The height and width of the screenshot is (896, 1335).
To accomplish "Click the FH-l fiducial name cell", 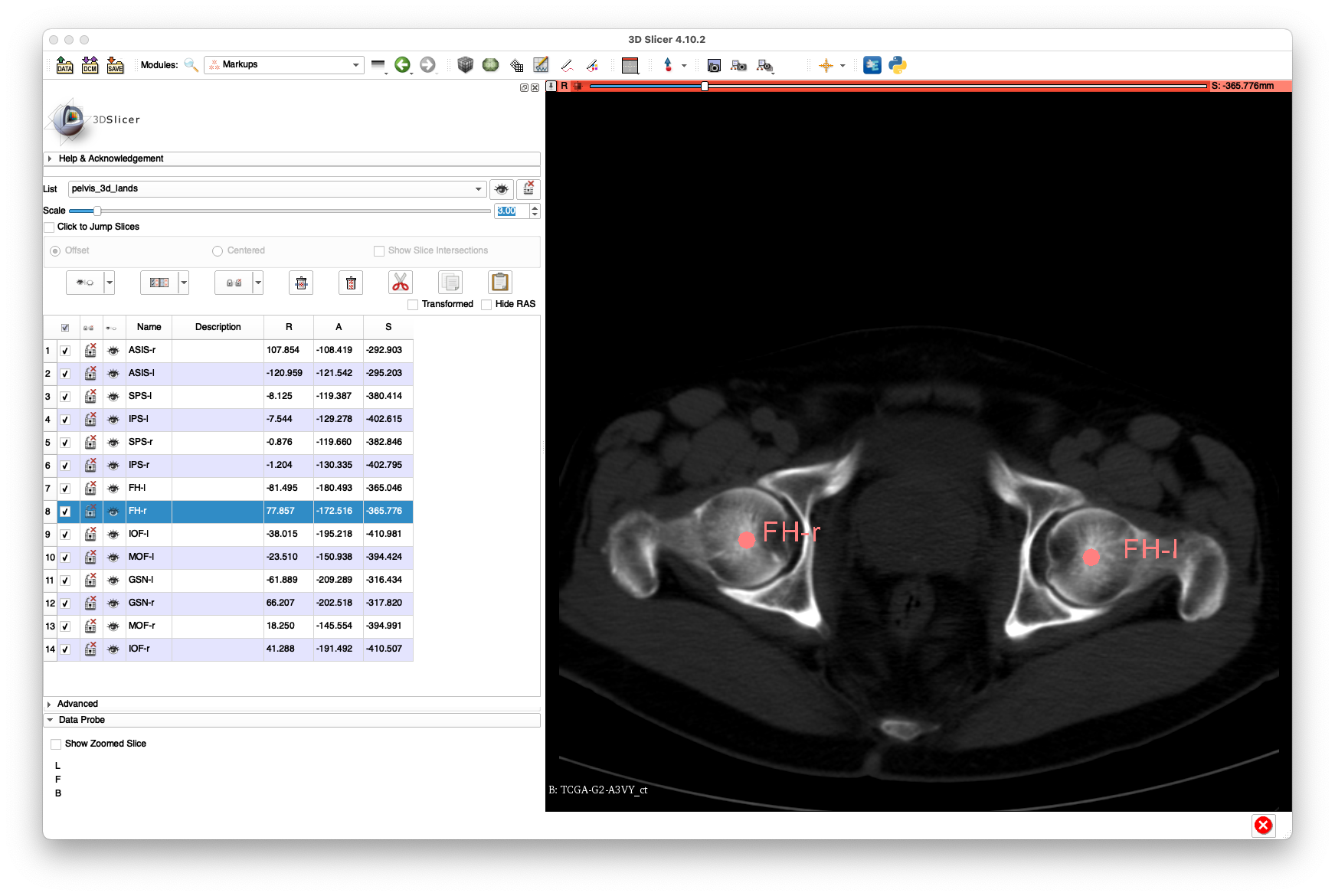I will [149, 488].
